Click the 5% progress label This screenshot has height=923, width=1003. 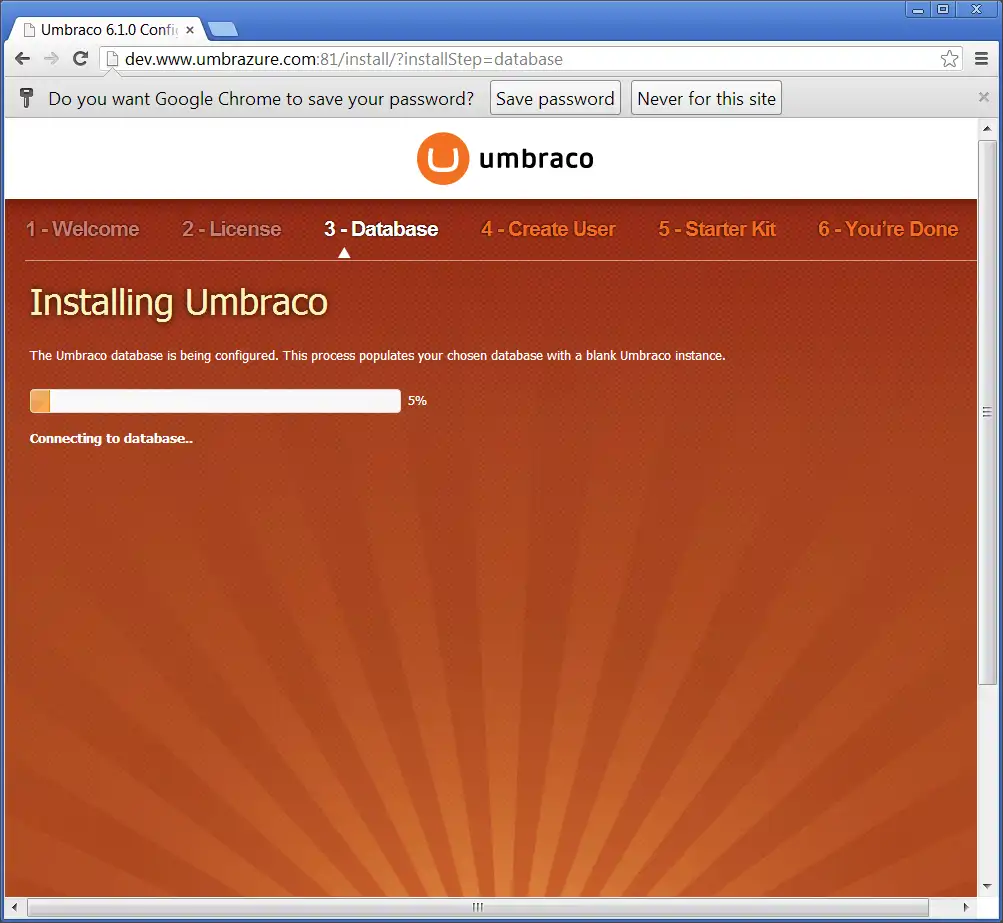[417, 400]
